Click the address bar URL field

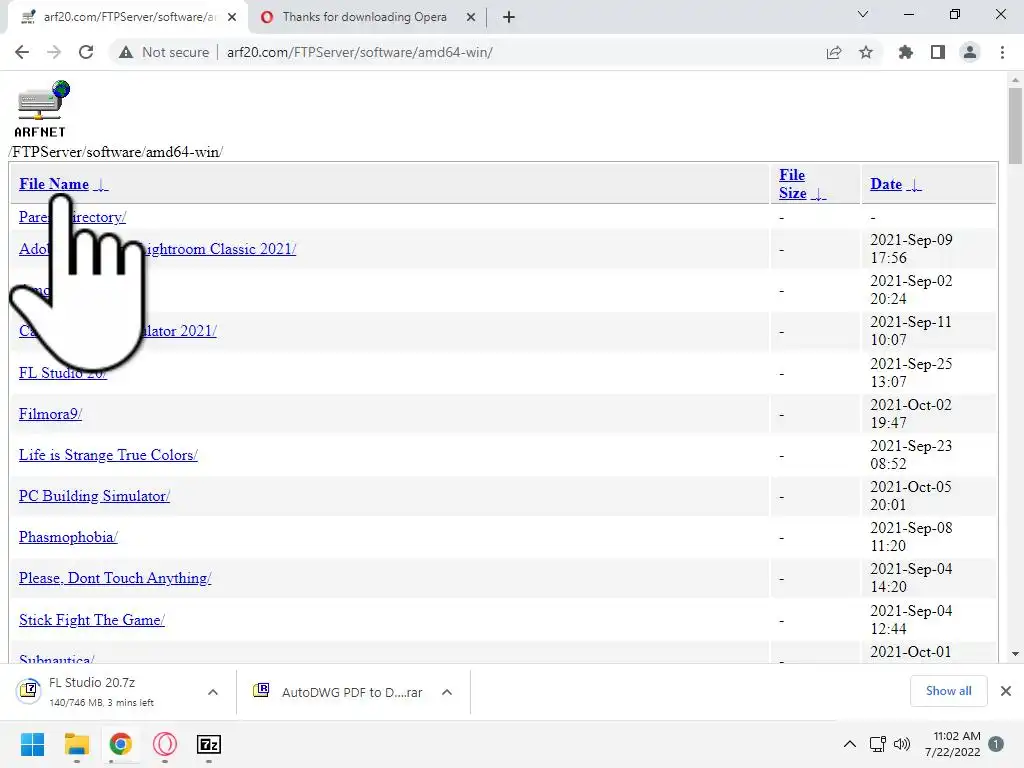coord(359,52)
